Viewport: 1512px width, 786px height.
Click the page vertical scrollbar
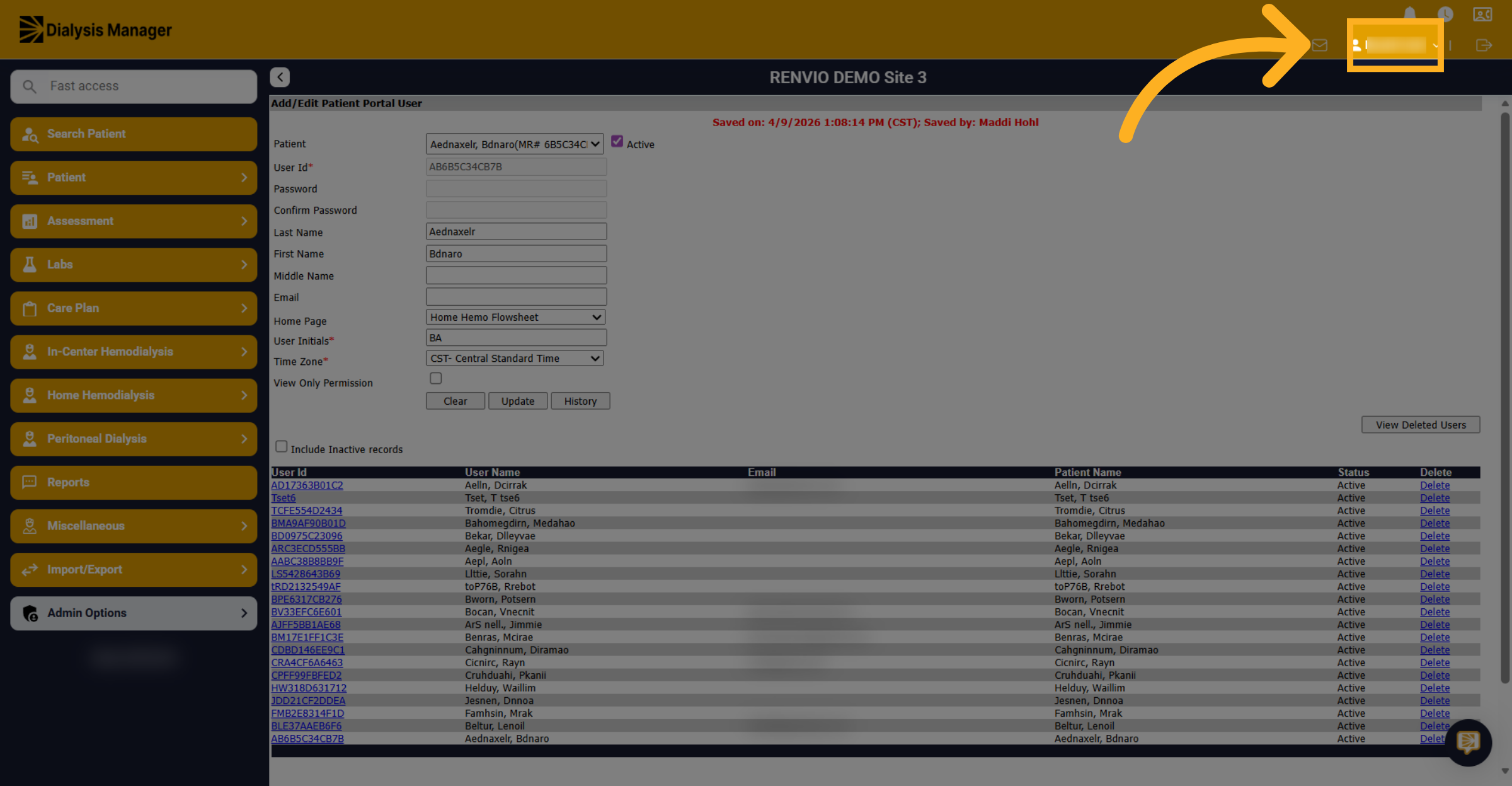point(1505,397)
